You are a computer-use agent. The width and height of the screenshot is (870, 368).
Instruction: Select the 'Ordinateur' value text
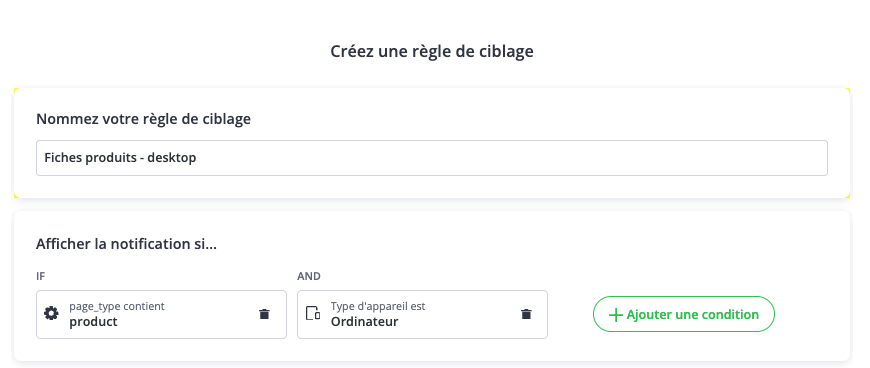pos(365,322)
